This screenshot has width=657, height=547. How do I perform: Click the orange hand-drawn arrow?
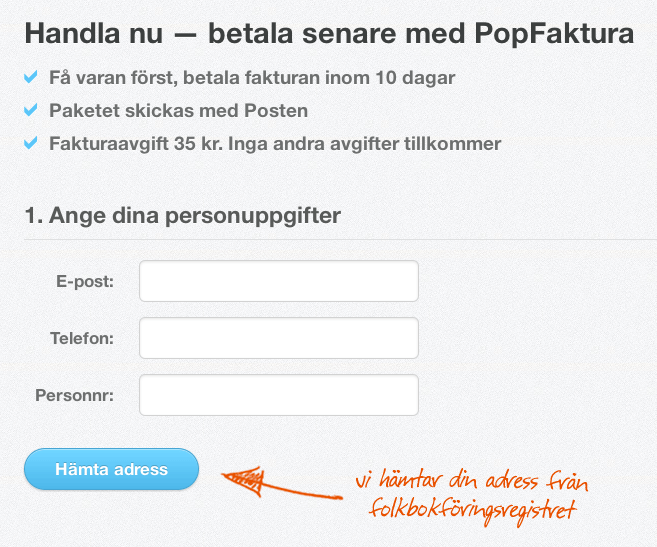[282, 483]
